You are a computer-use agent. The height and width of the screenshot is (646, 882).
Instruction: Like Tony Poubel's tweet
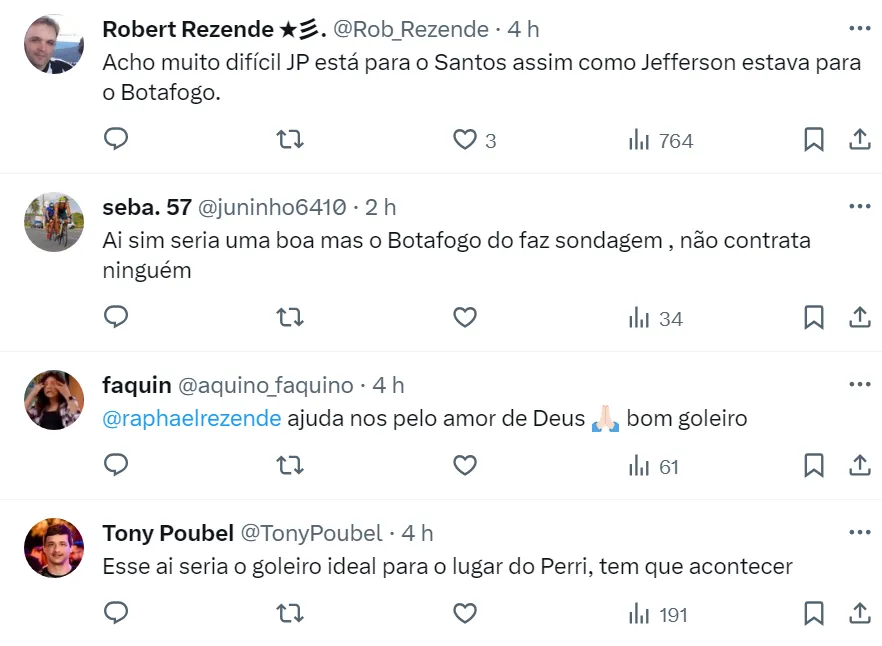[465, 614]
